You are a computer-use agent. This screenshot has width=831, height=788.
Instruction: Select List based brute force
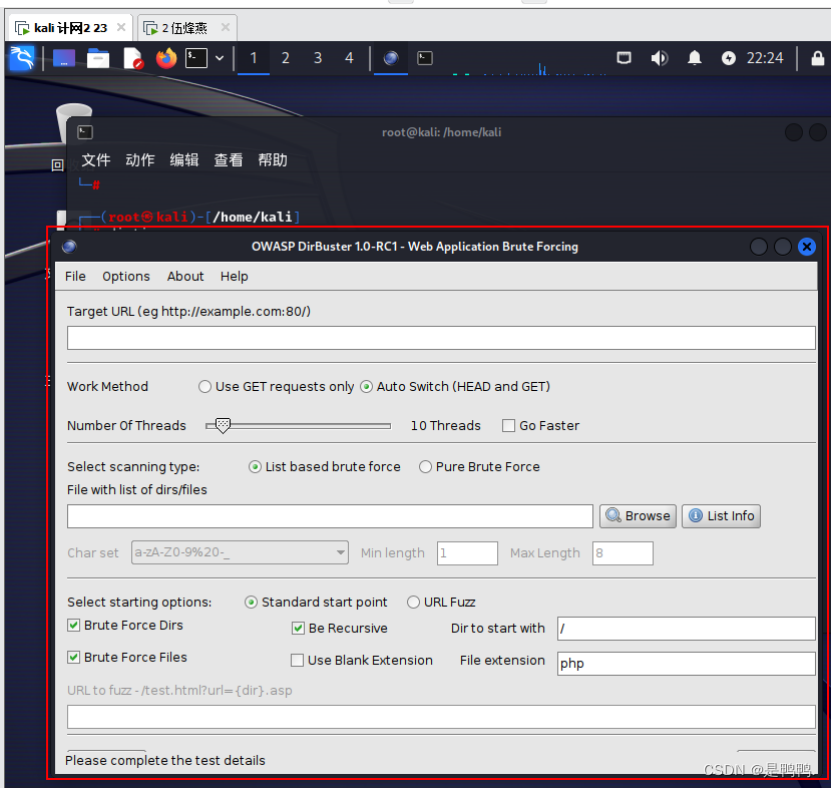point(325,467)
